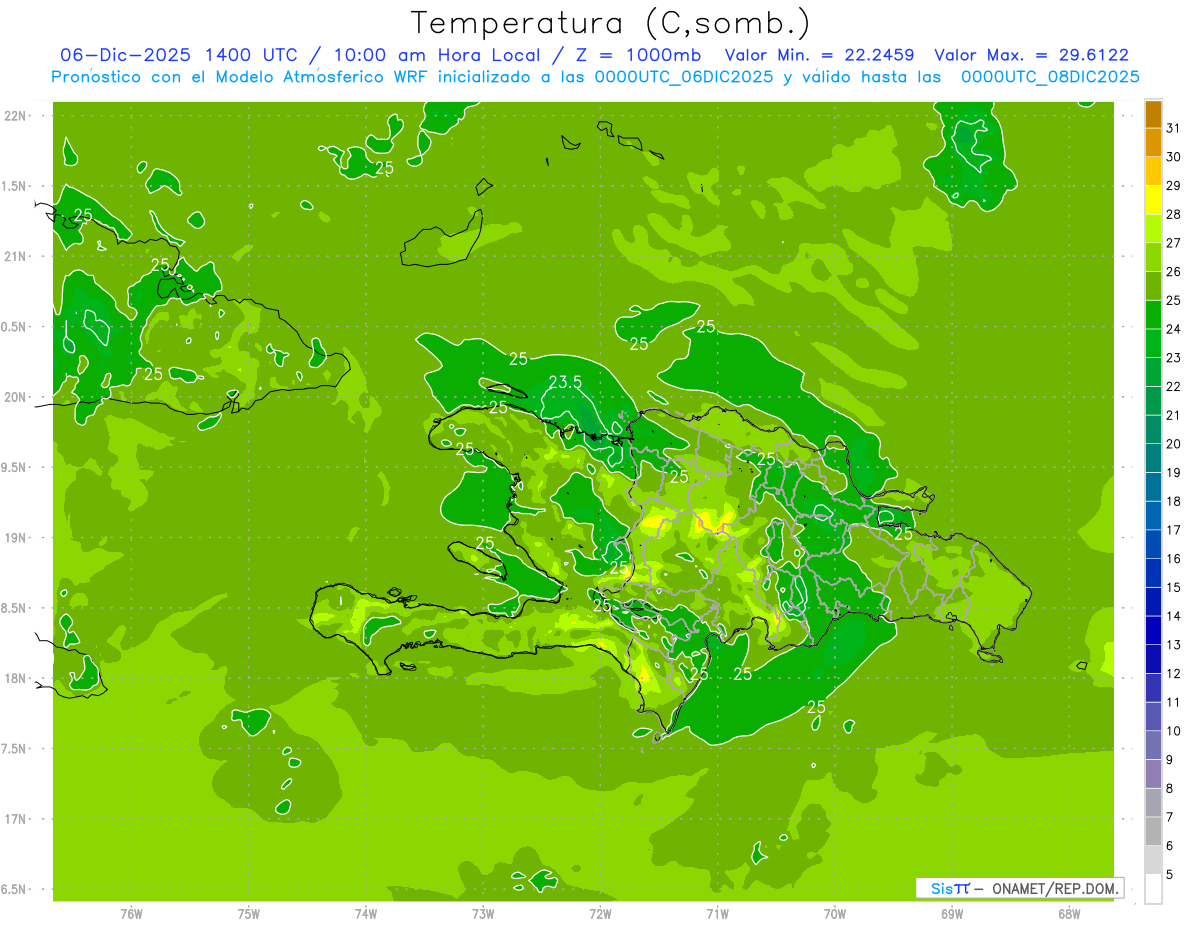Click the "15" value on the color legend
The height and width of the screenshot is (927, 1200).
(x=1174, y=588)
